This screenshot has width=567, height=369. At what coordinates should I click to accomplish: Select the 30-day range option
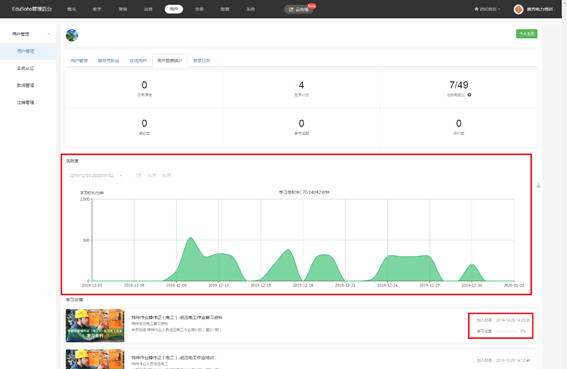(x=152, y=175)
